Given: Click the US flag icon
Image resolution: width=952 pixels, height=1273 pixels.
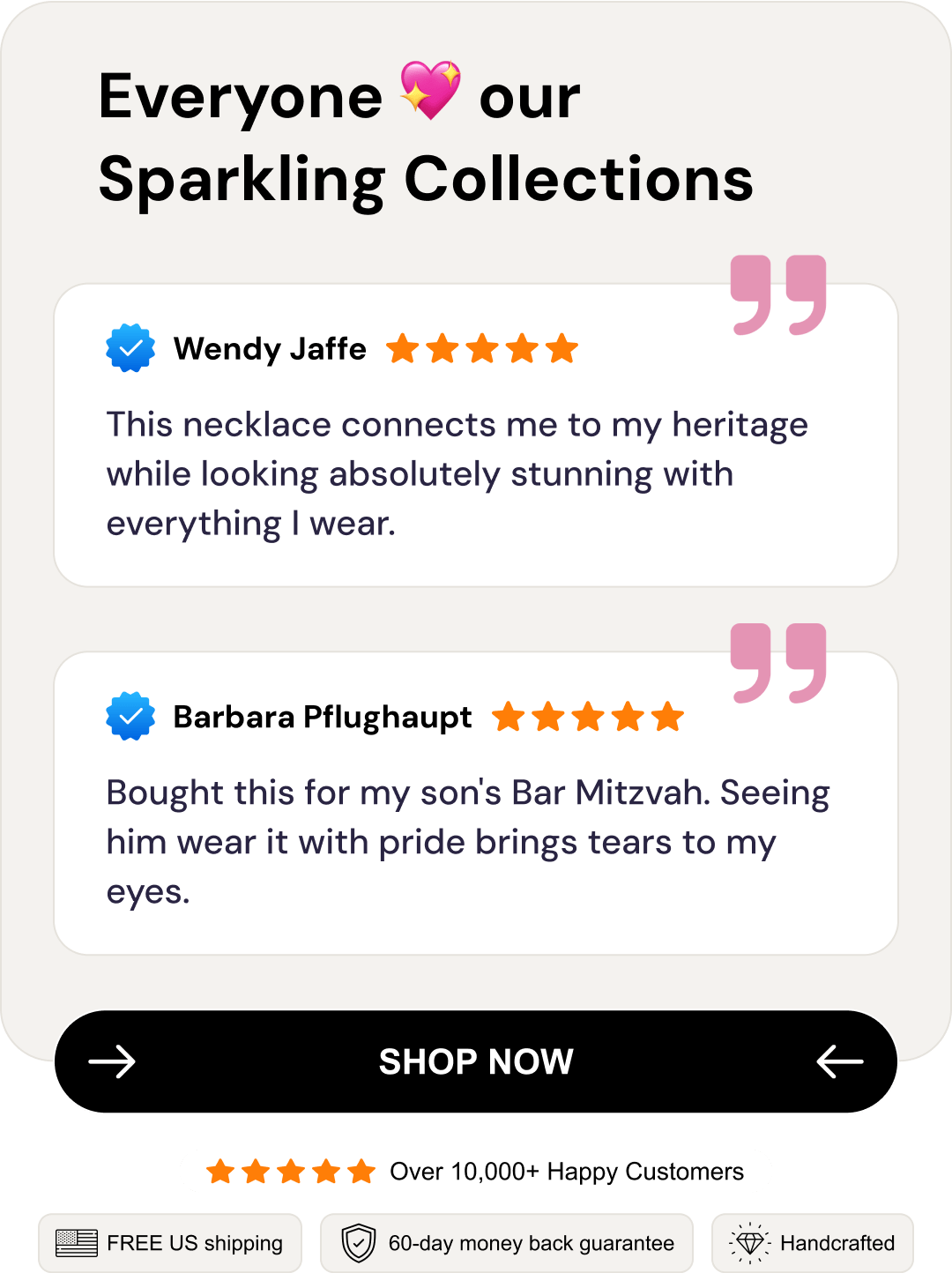Looking at the screenshot, I should [77, 1243].
